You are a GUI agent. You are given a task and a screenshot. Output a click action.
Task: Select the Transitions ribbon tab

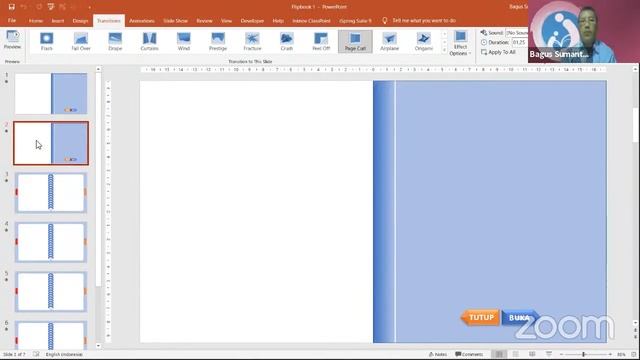click(x=109, y=21)
